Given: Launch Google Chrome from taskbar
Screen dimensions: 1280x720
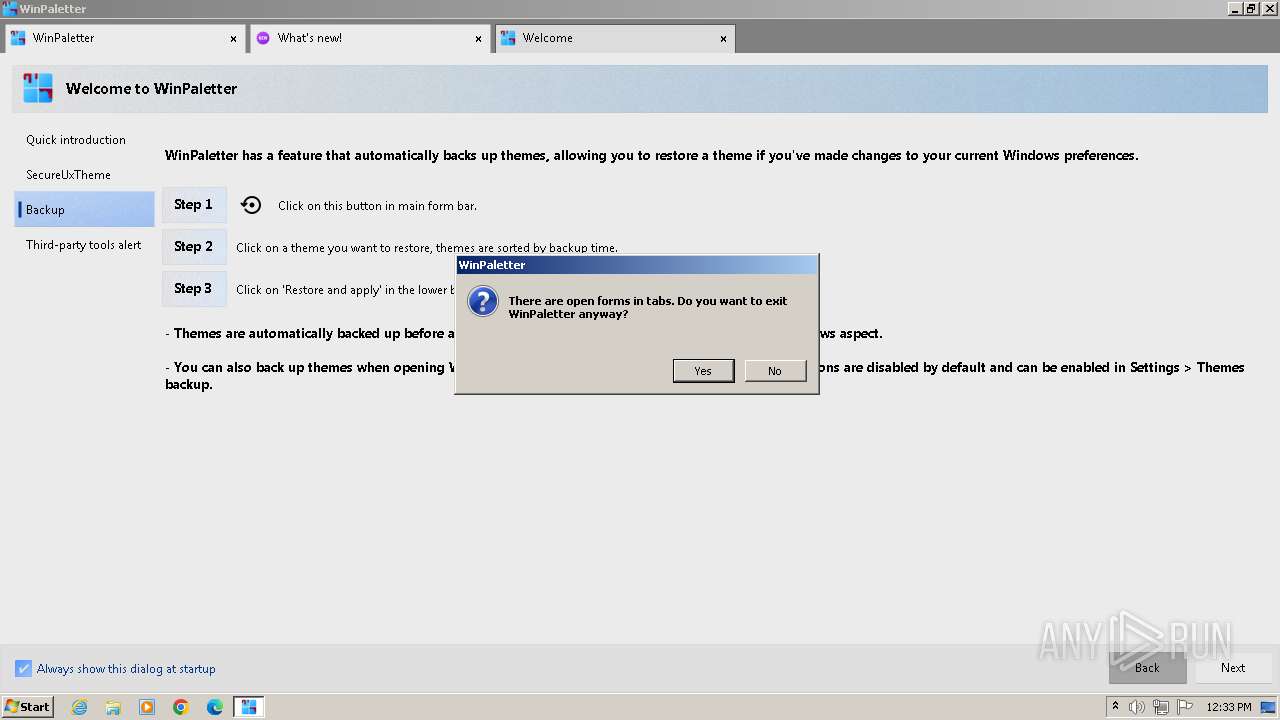Looking at the screenshot, I should (181, 707).
